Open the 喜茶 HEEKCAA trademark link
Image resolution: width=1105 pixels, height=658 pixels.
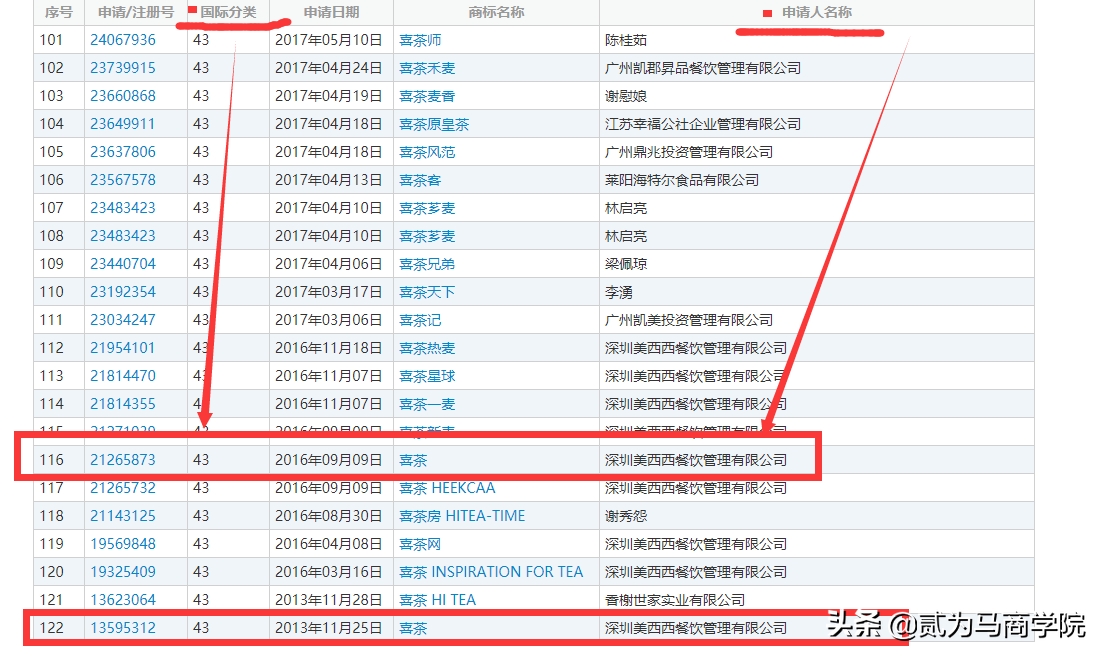(447, 488)
